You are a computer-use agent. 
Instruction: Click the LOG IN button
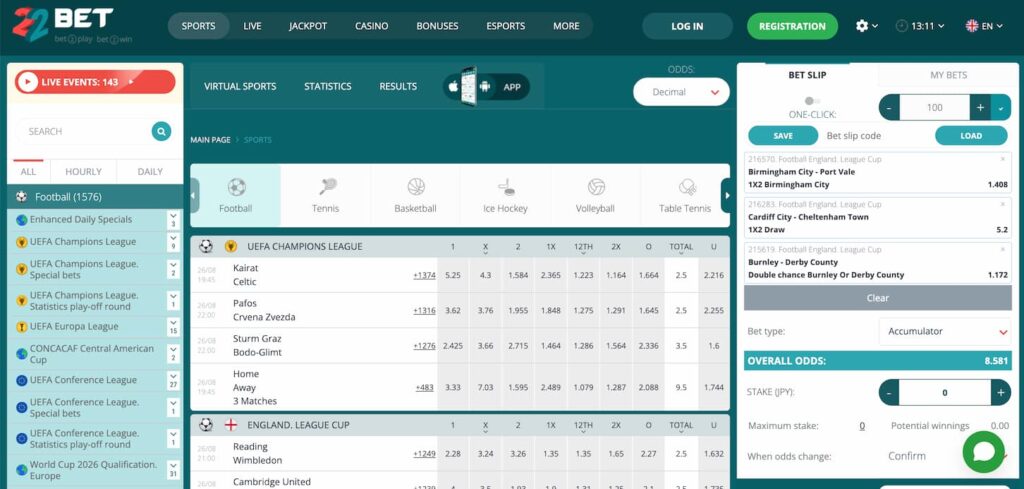click(x=687, y=26)
